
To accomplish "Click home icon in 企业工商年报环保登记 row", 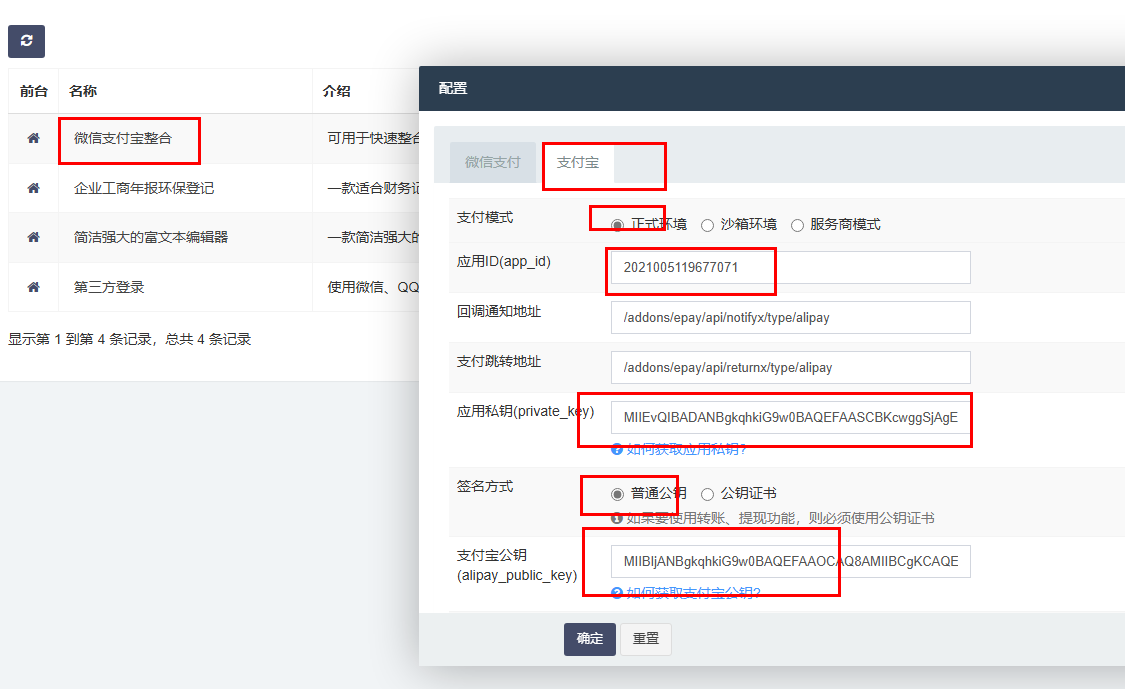I will pos(33,188).
